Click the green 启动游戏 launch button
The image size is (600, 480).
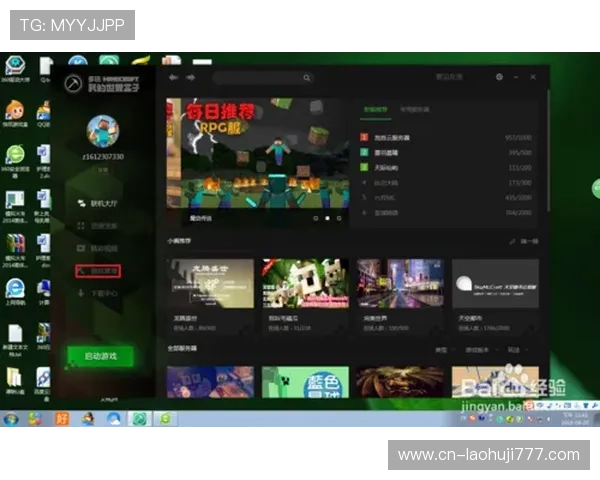pyautogui.click(x=101, y=356)
